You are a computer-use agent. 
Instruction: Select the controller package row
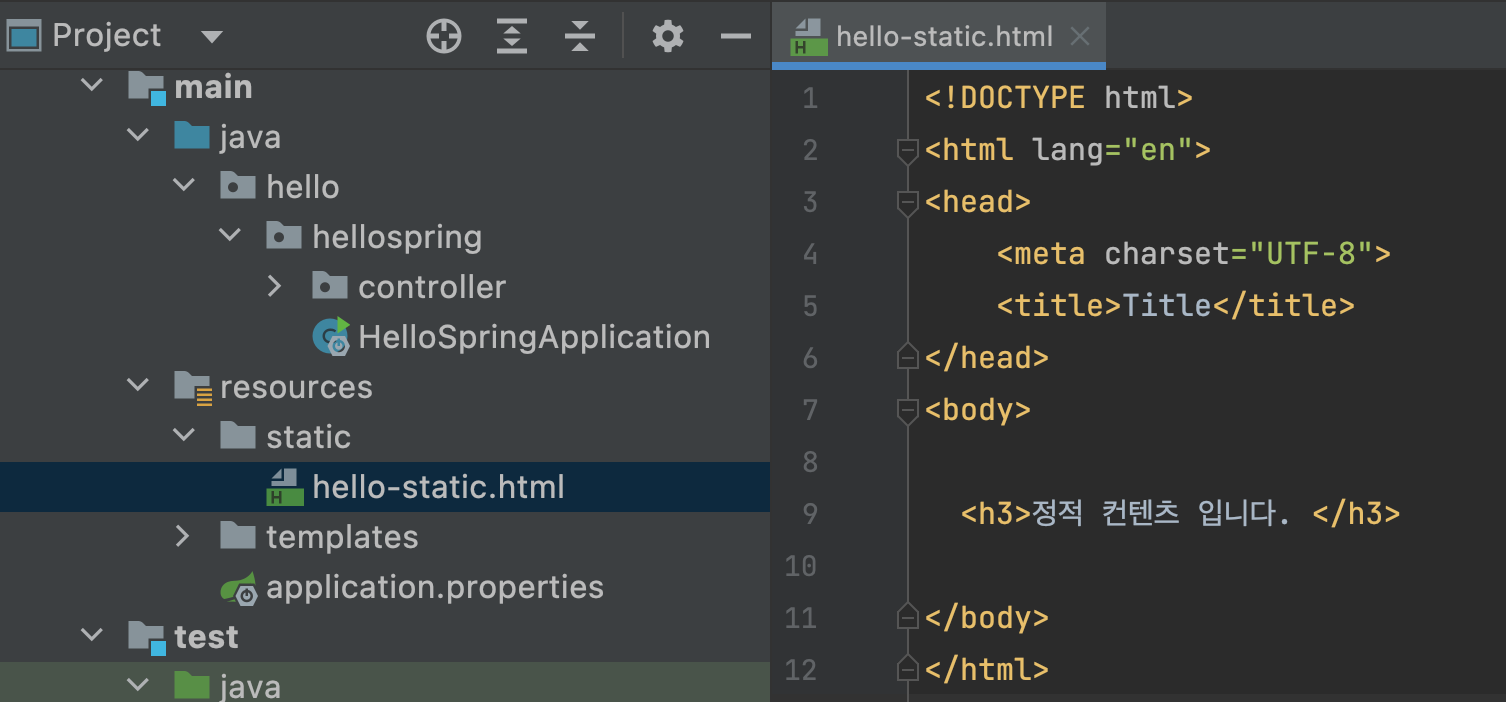coord(385,286)
